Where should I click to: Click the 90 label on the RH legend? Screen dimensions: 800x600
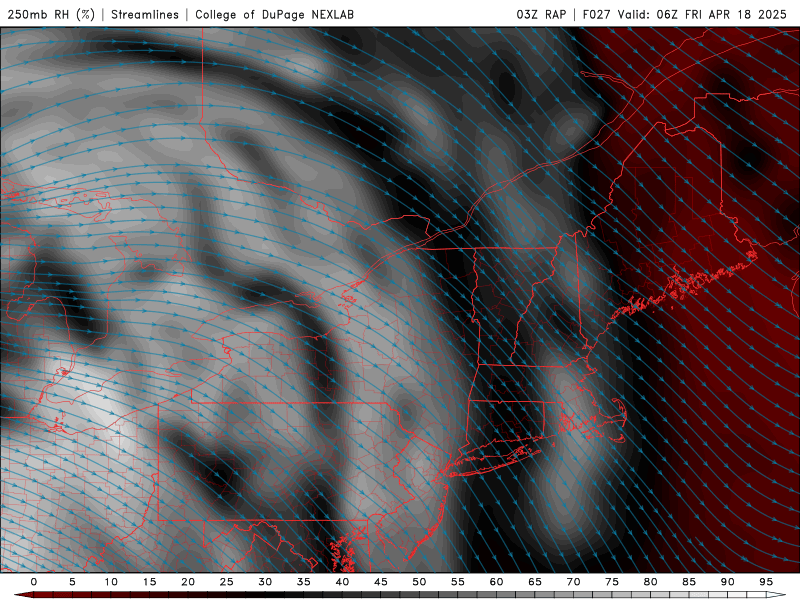coord(727,582)
